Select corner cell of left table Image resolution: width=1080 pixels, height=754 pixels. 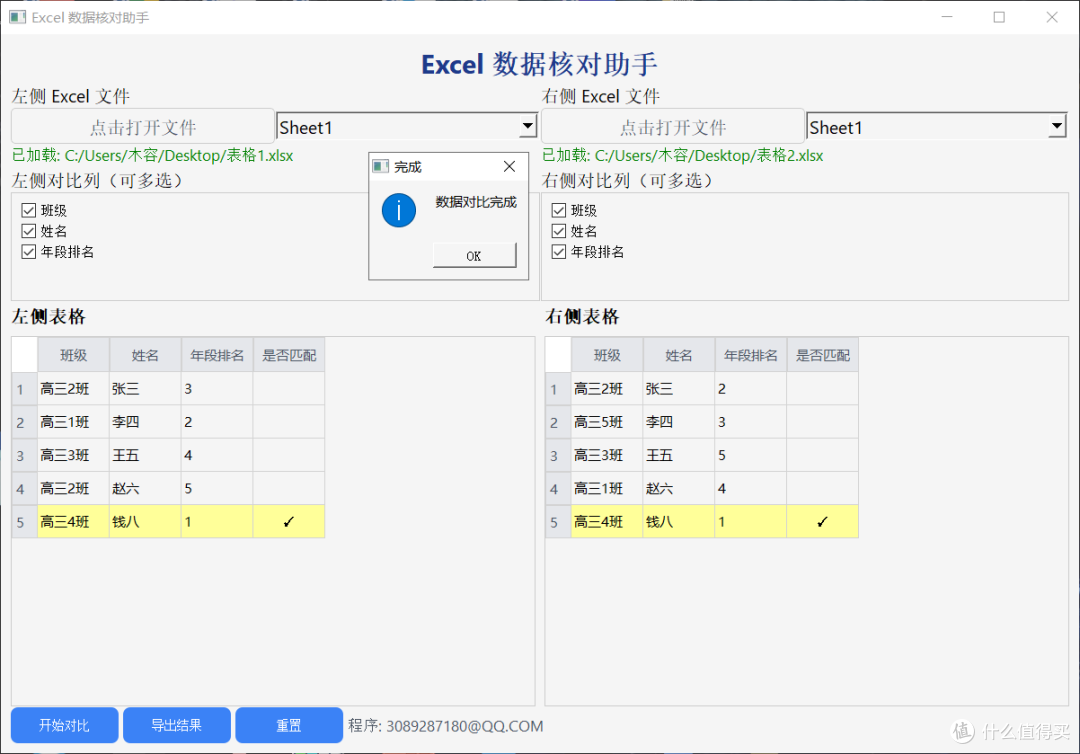[x=24, y=355]
